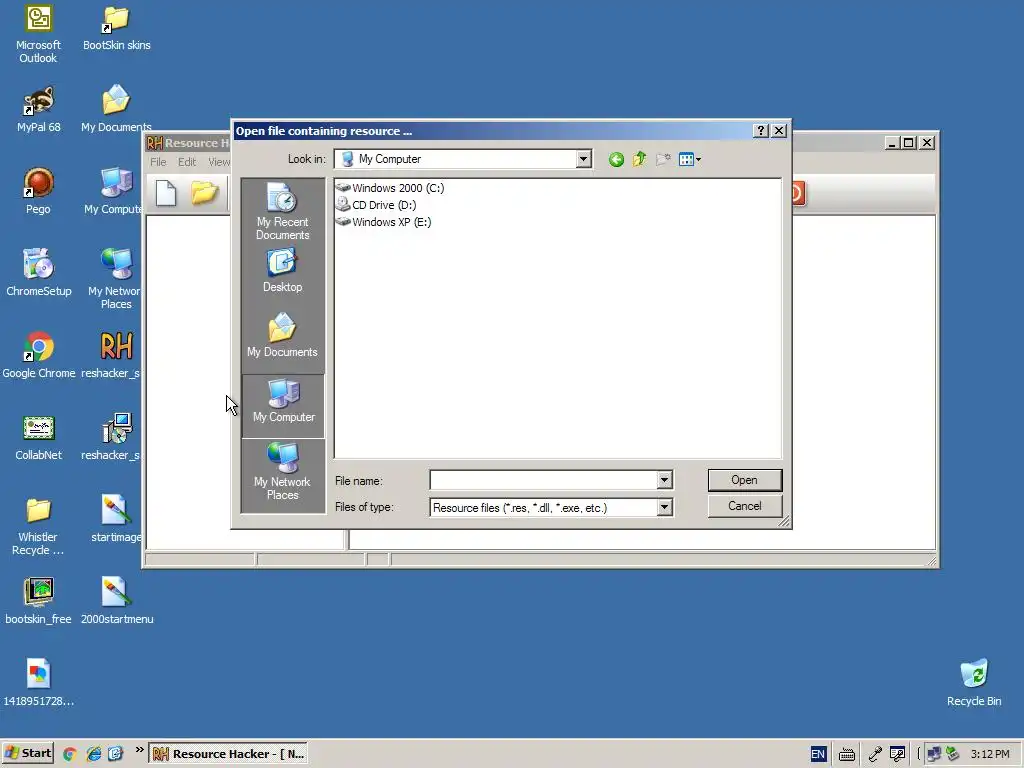Click the dialog Help question mark button
Screen dimensions: 1024x768
pyautogui.click(x=760, y=131)
